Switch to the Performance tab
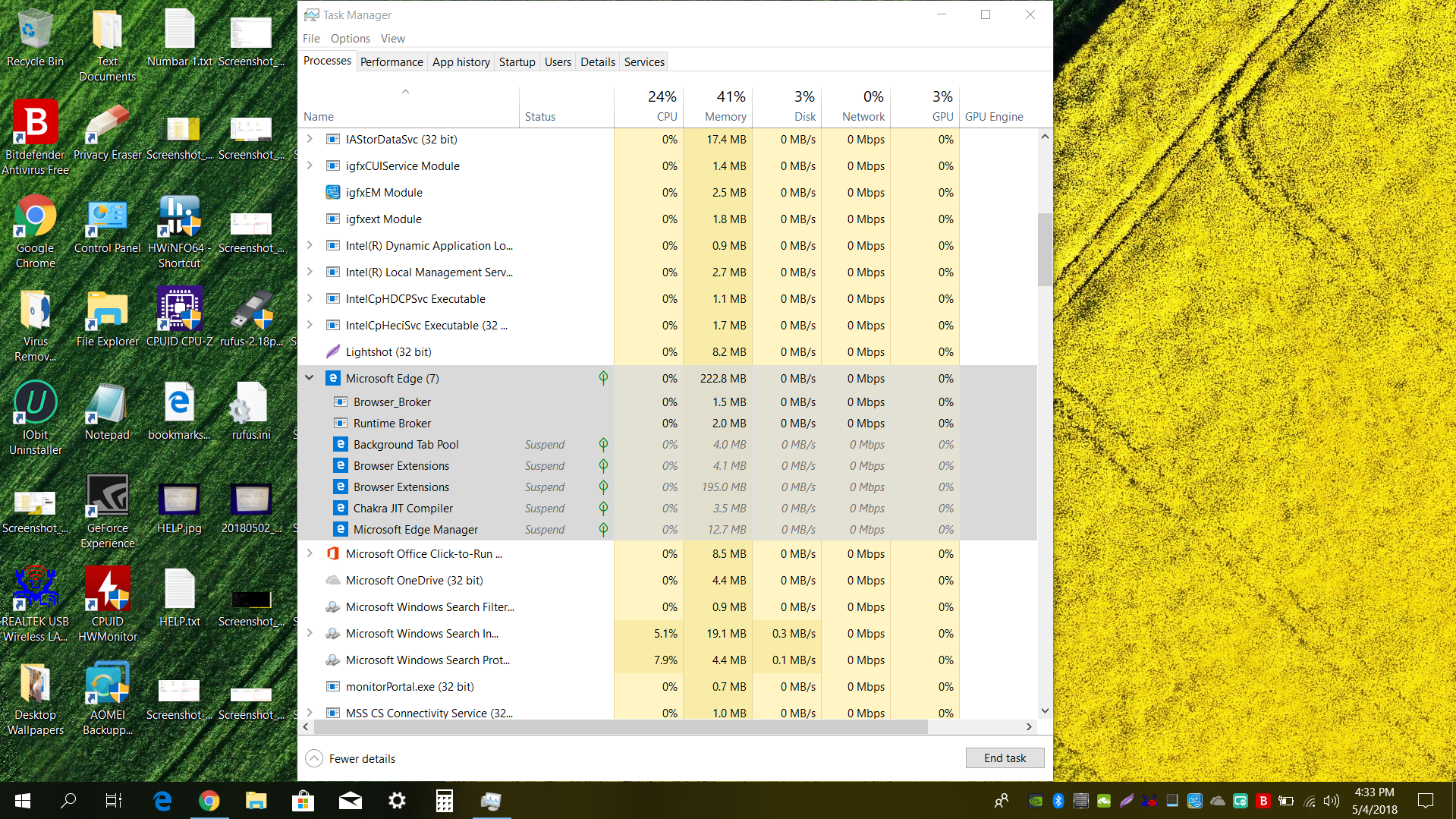 click(392, 61)
